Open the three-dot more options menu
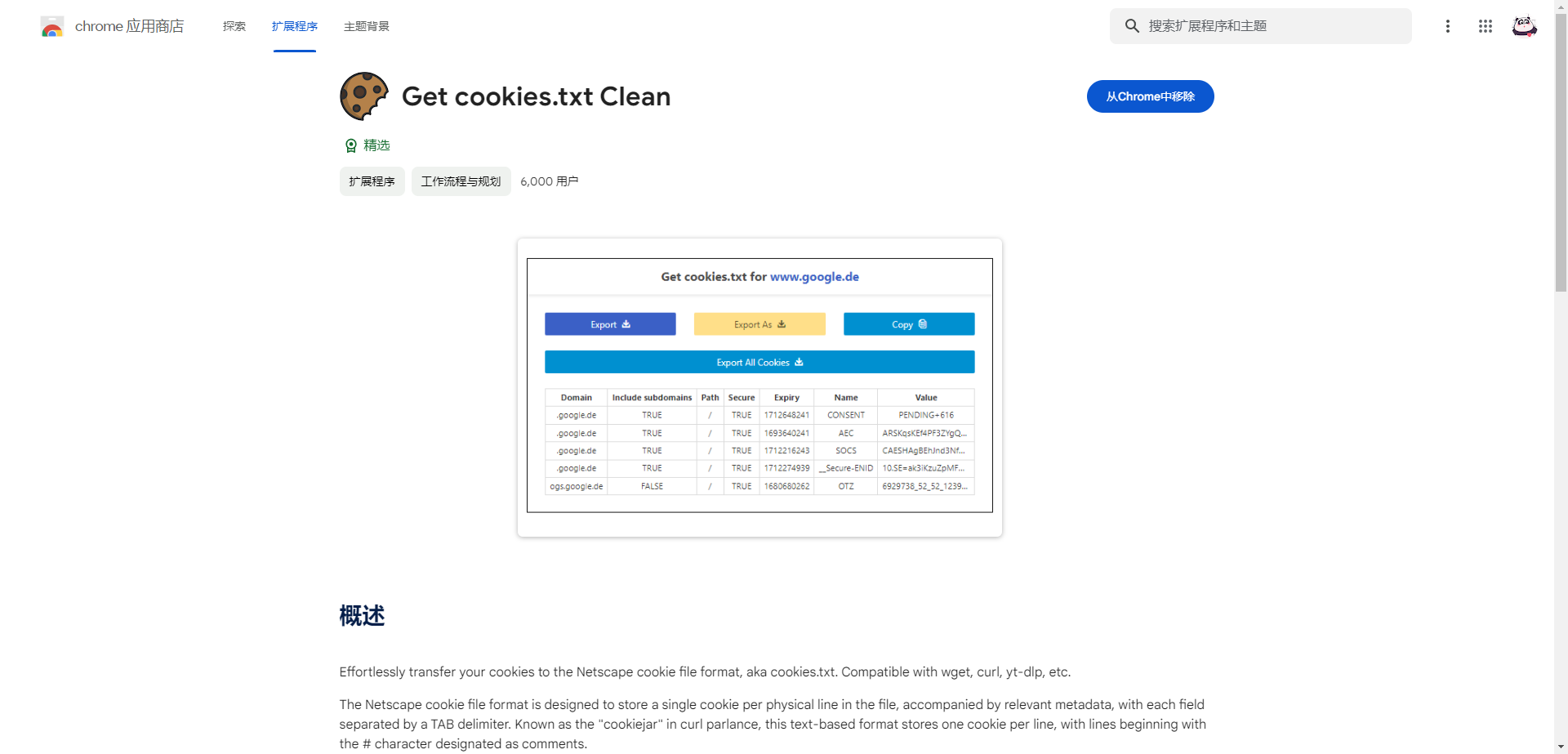This screenshot has height=754, width=1568. pyautogui.click(x=1447, y=26)
